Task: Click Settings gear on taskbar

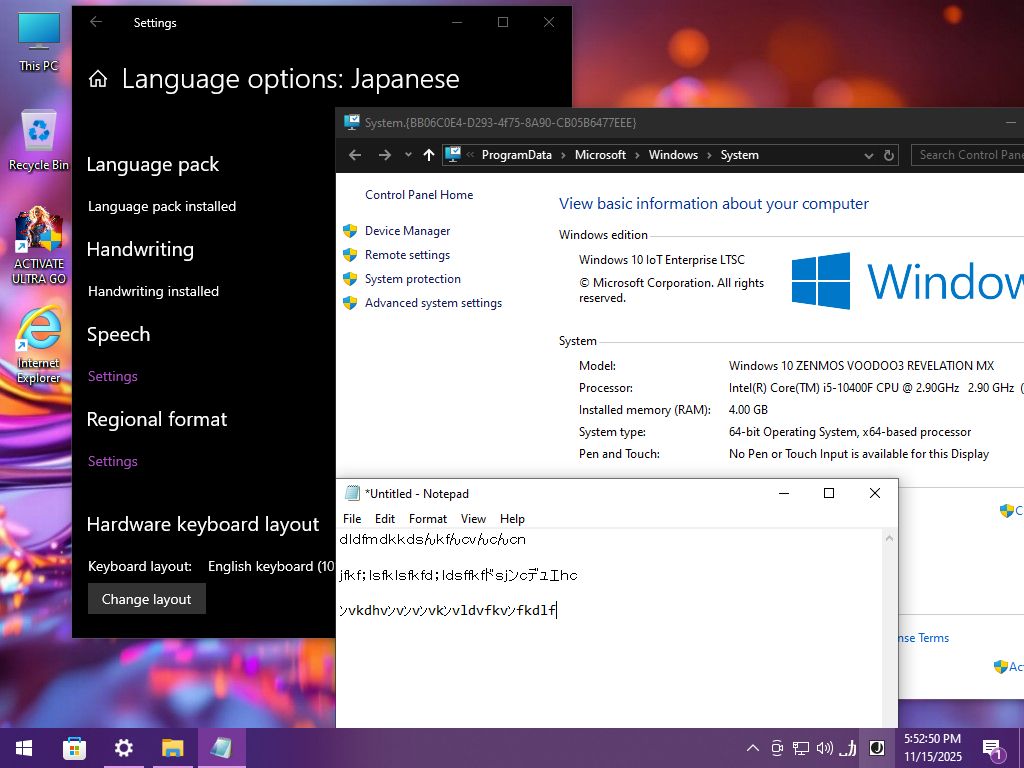Action: (x=123, y=748)
